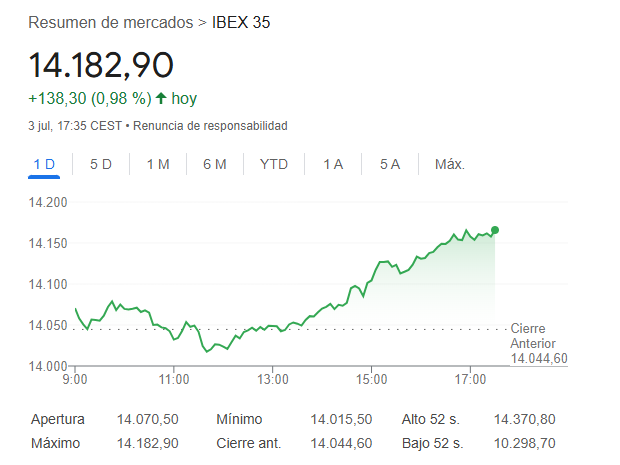This screenshot has width=620, height=465.
Task: Select the 1 D time range tab
Action: coord(44,165)
